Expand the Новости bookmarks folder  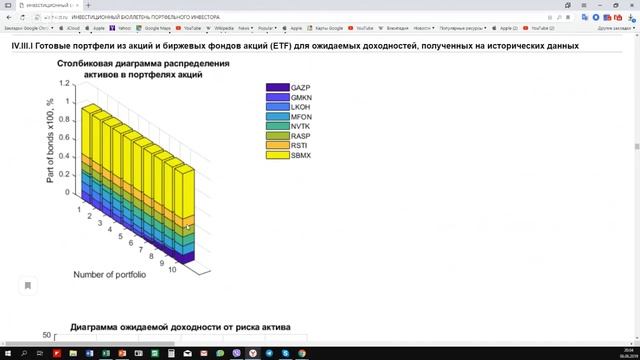click(424, 28)
